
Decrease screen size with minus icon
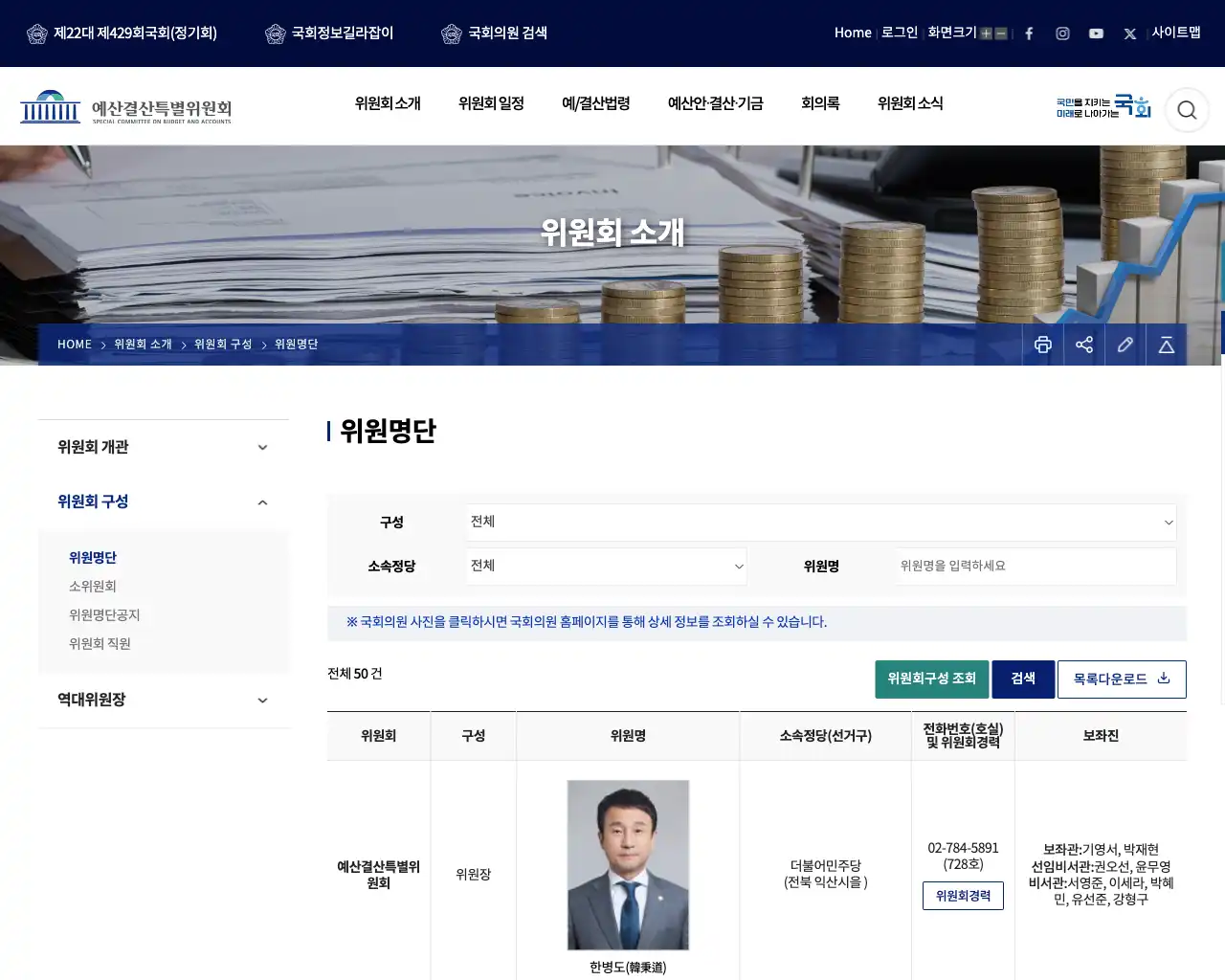[1001, 33]
